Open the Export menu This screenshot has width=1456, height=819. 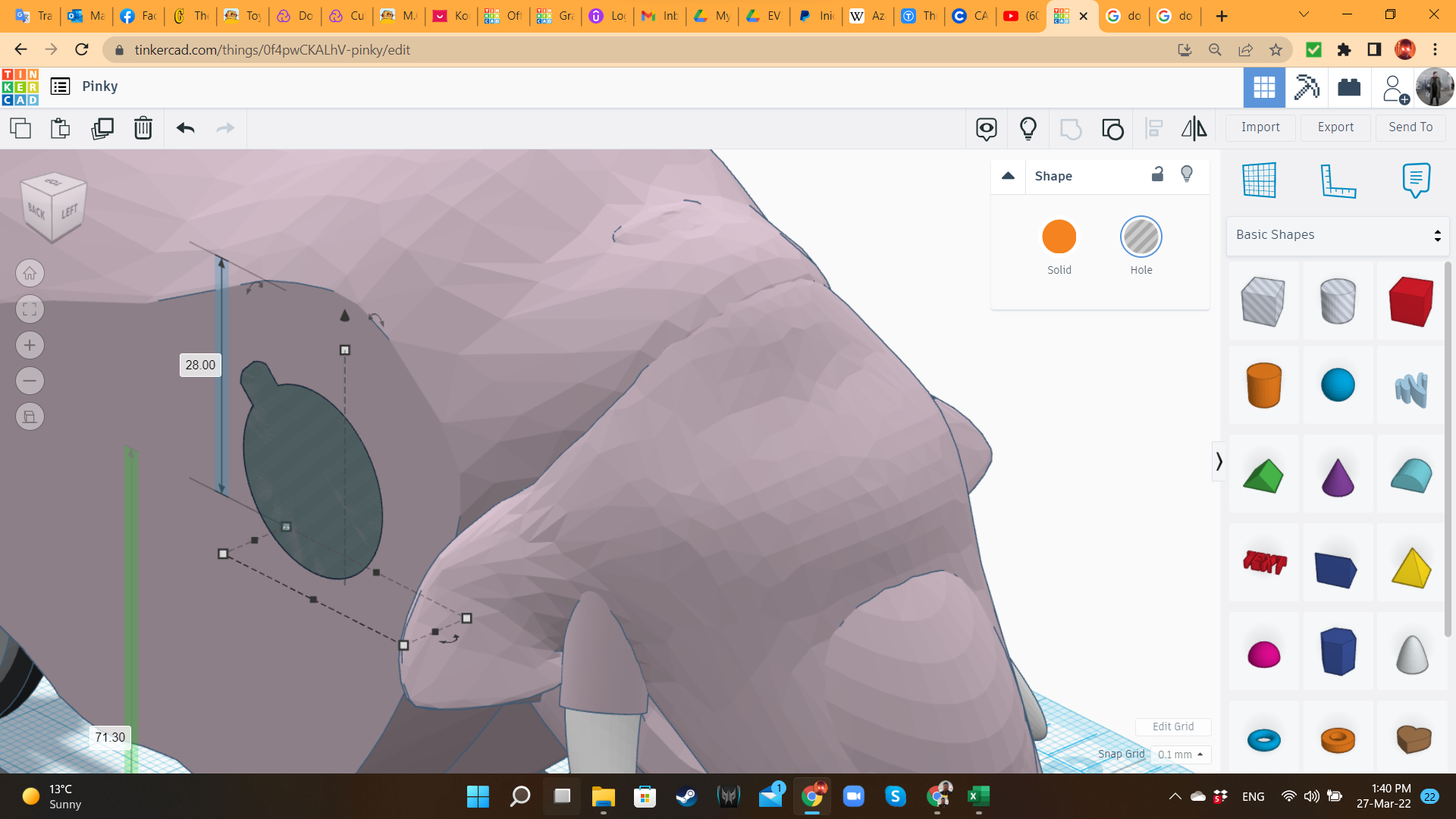[x=1335, y=127]
